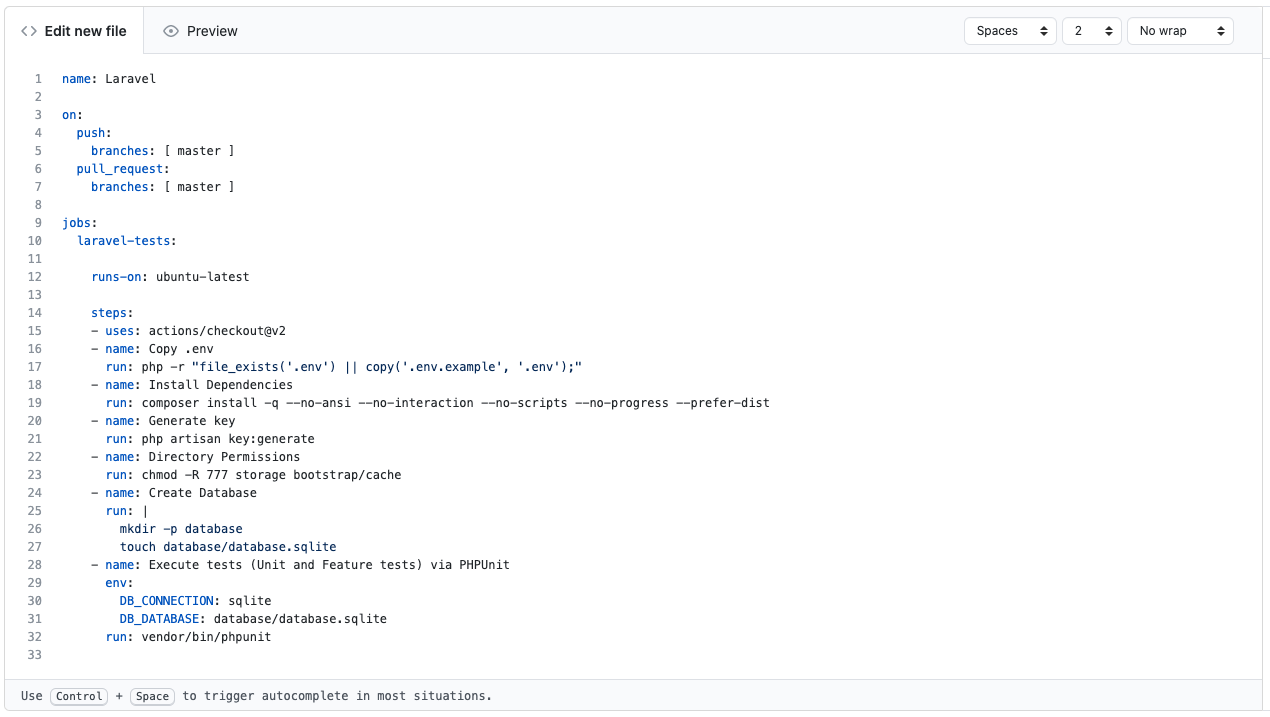Click line number 33 in gutter
Viewport: 1270px width, 717px height.
coord(35,655)
